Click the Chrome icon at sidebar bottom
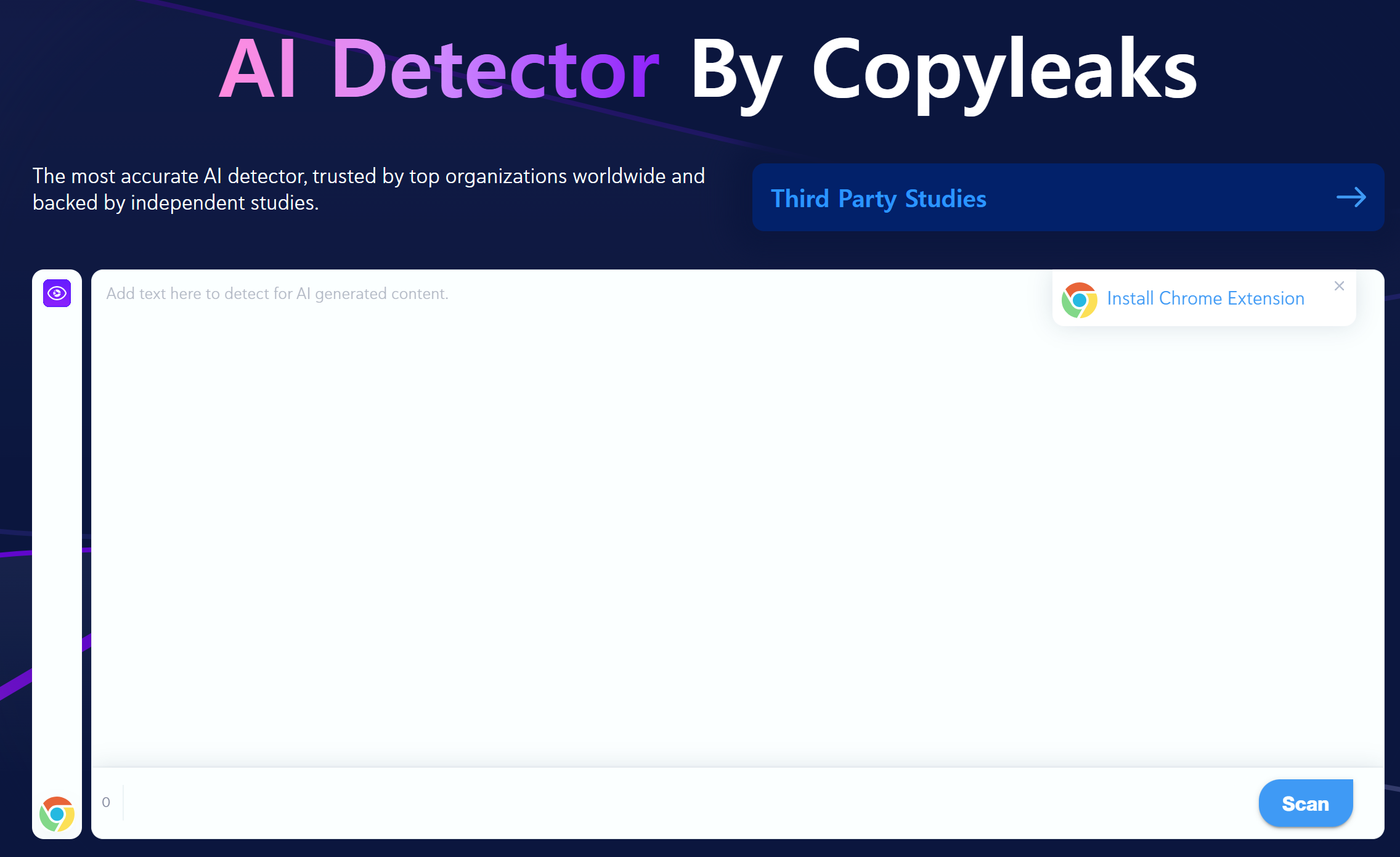 (x=57, y=814)
